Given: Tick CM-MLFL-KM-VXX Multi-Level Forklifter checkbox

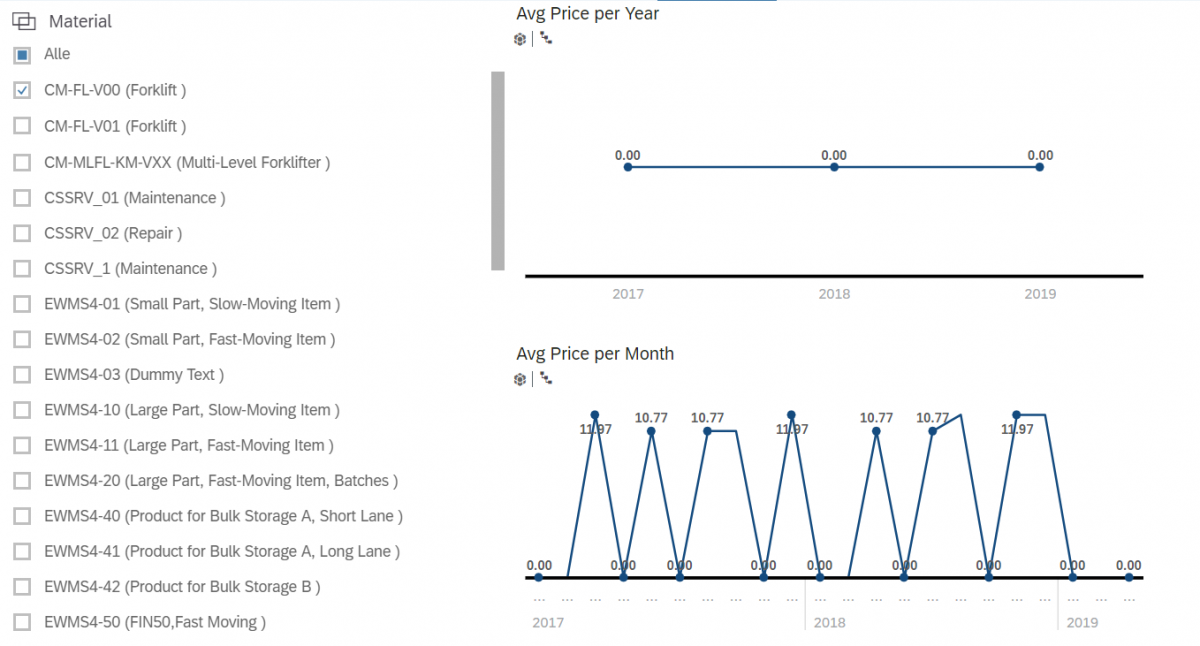Looking at the screenshot, I should (x=22, y=162).
